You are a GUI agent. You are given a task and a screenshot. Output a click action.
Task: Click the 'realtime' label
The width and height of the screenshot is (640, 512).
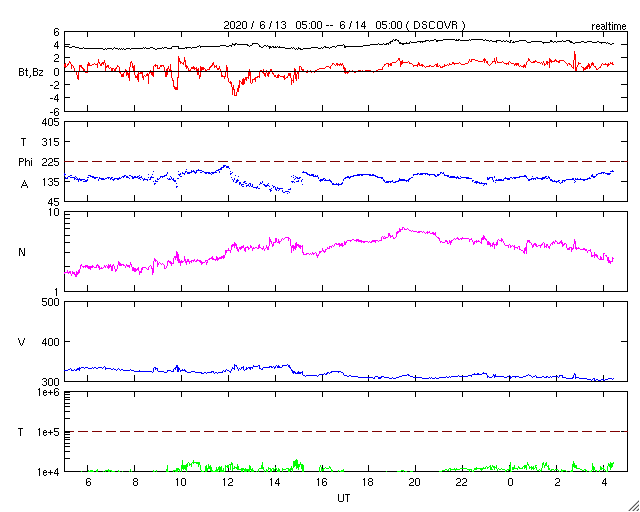click(609, 27)
